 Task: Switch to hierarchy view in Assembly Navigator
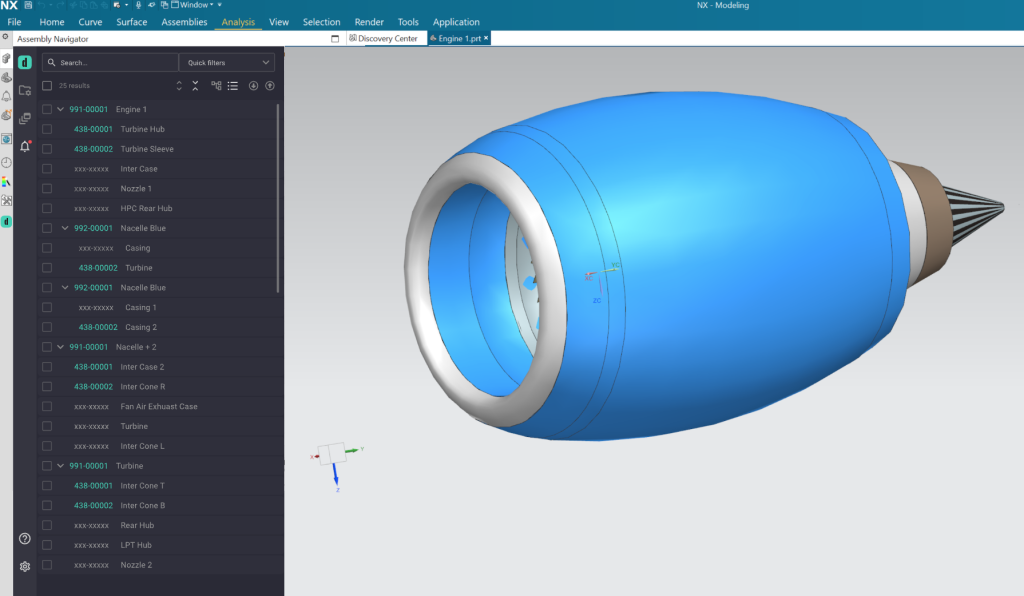216,86
